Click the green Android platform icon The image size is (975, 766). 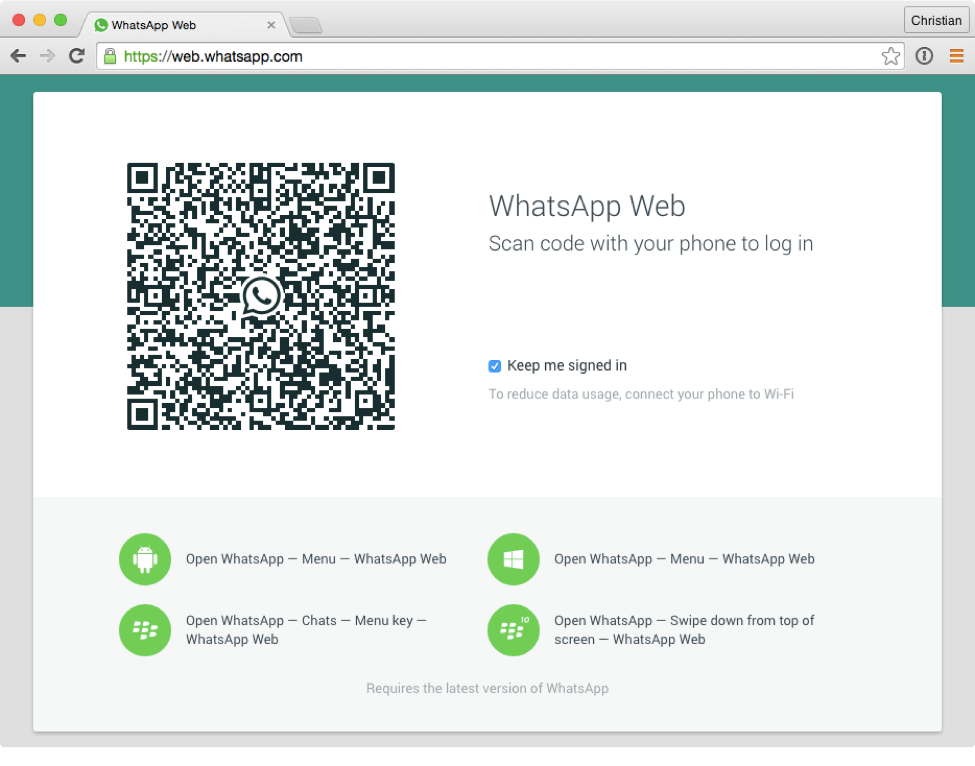pyautogui.click(x=145, y=559)
